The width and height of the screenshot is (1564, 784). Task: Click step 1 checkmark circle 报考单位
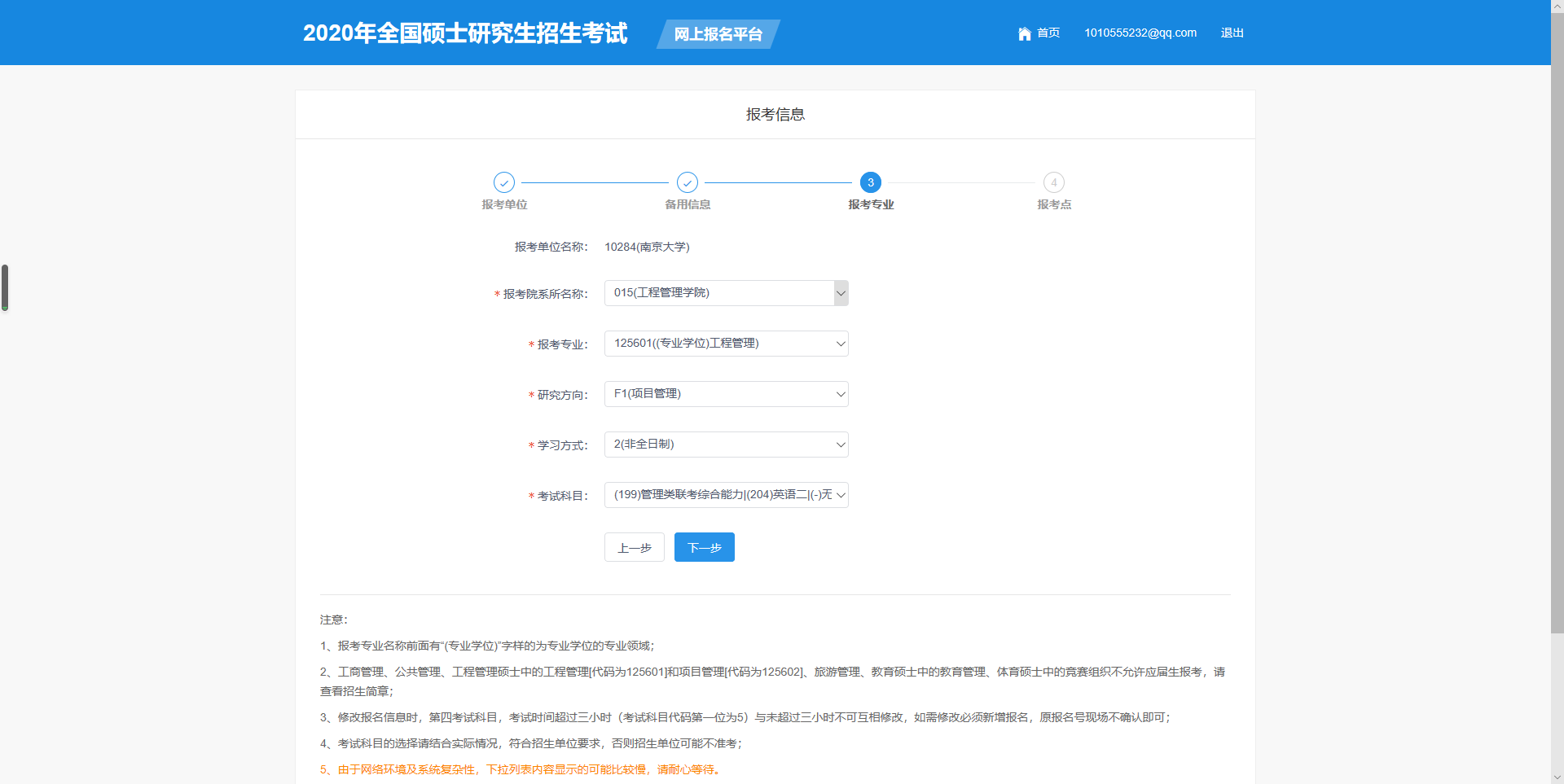(x=504, y=182)
